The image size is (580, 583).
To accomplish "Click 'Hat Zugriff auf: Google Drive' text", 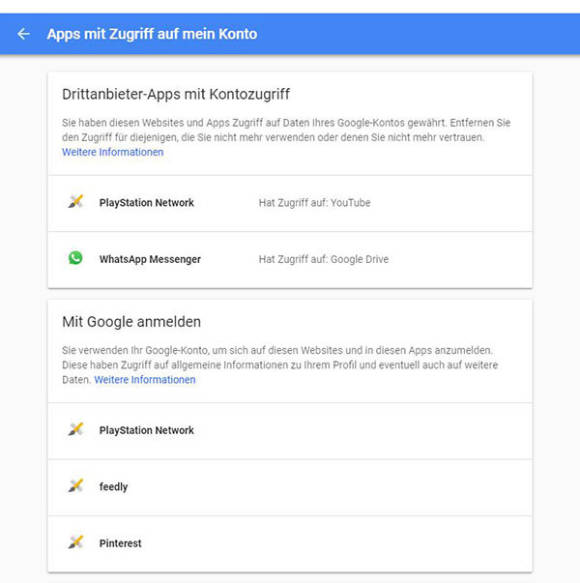I will click(x=323, y=259).
